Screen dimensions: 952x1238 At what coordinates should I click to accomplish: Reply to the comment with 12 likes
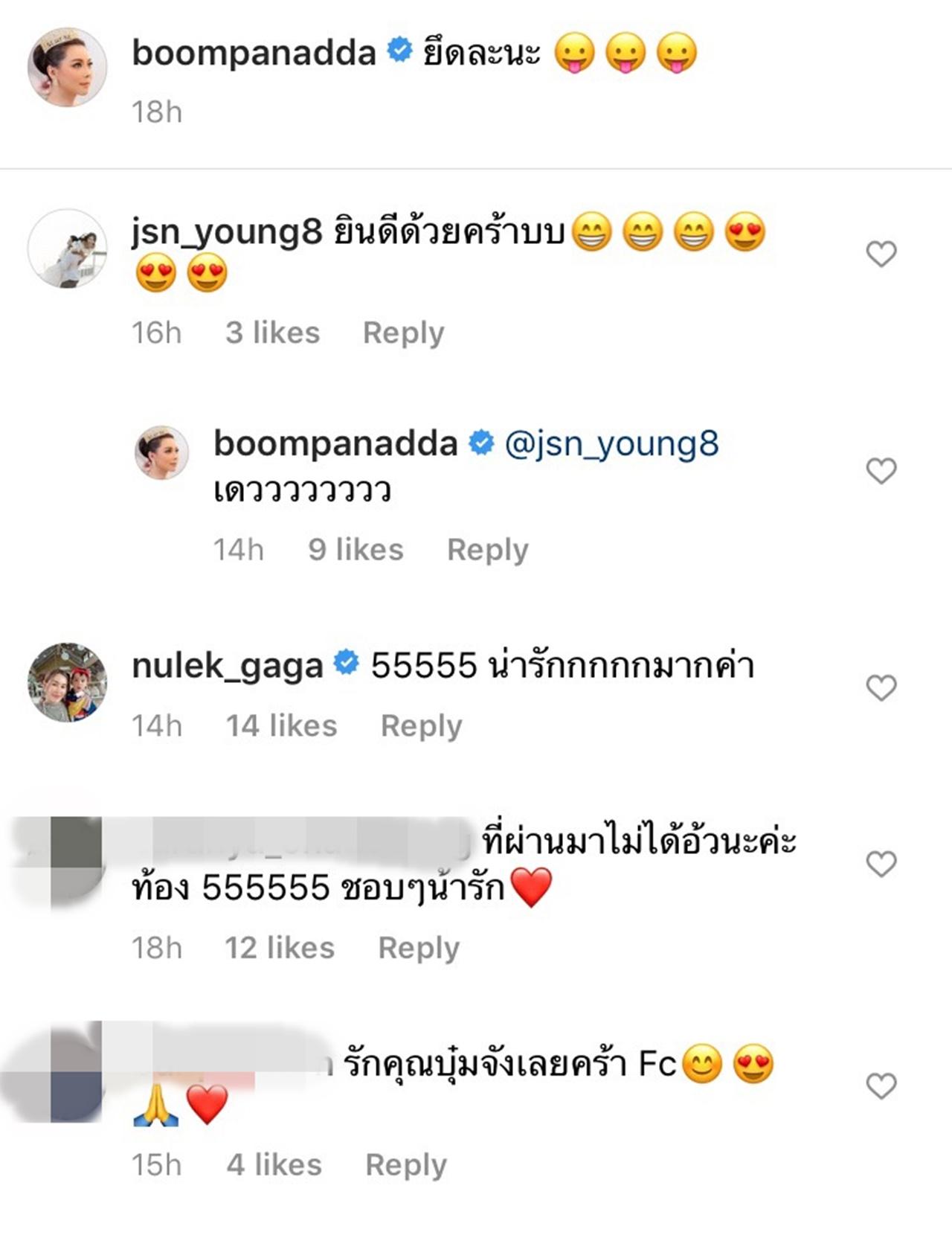(x=419, y=948)
